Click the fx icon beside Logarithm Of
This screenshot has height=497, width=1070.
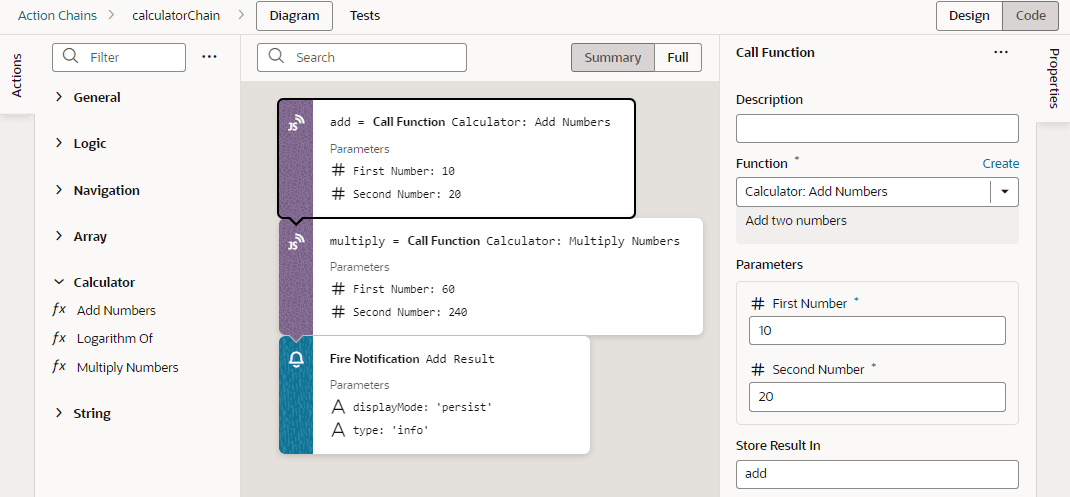(x=59, y=338)
